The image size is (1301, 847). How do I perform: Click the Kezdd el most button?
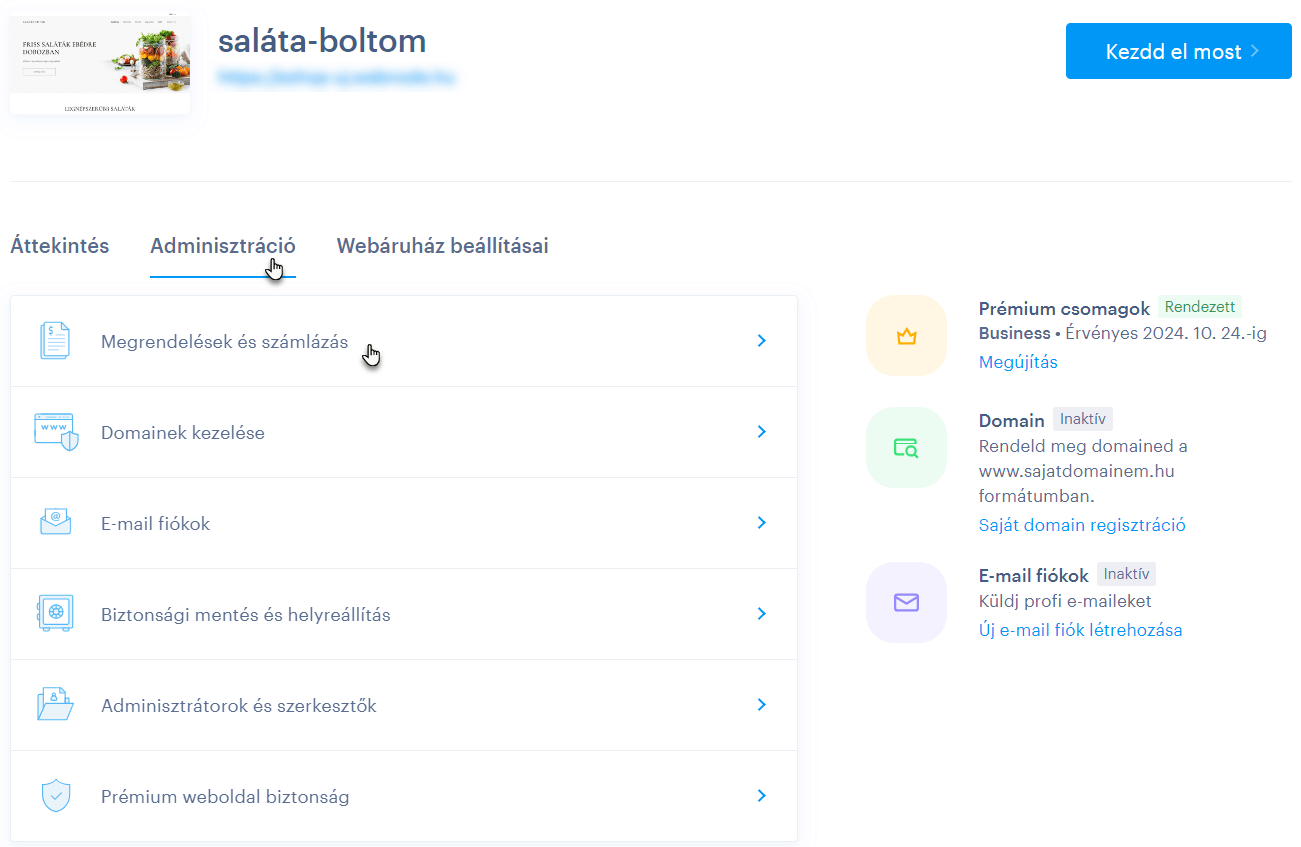1179,51
